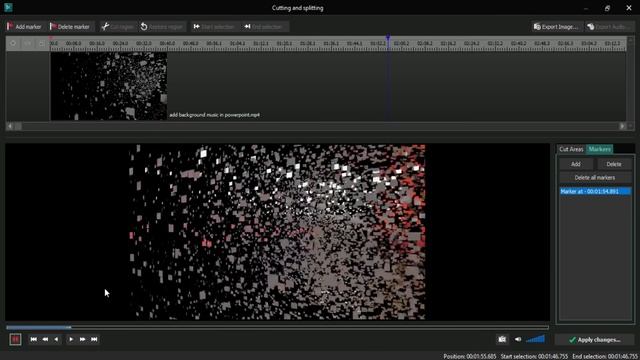Click the Apply changes button
The height and width of the screenshot is (360, 640).
point(594,340)
